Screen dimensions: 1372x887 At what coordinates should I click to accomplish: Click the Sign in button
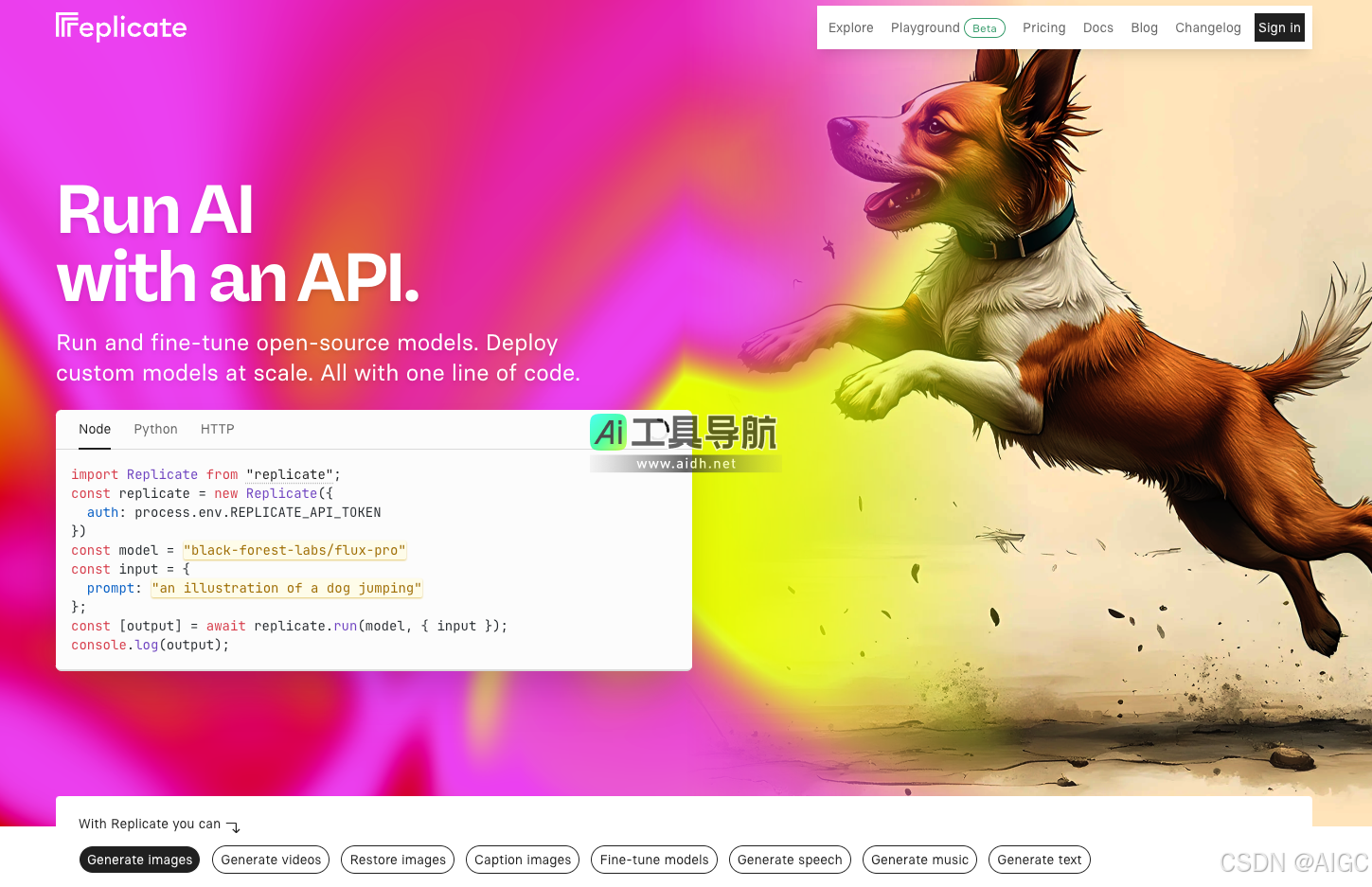[x=1279, y=28]
